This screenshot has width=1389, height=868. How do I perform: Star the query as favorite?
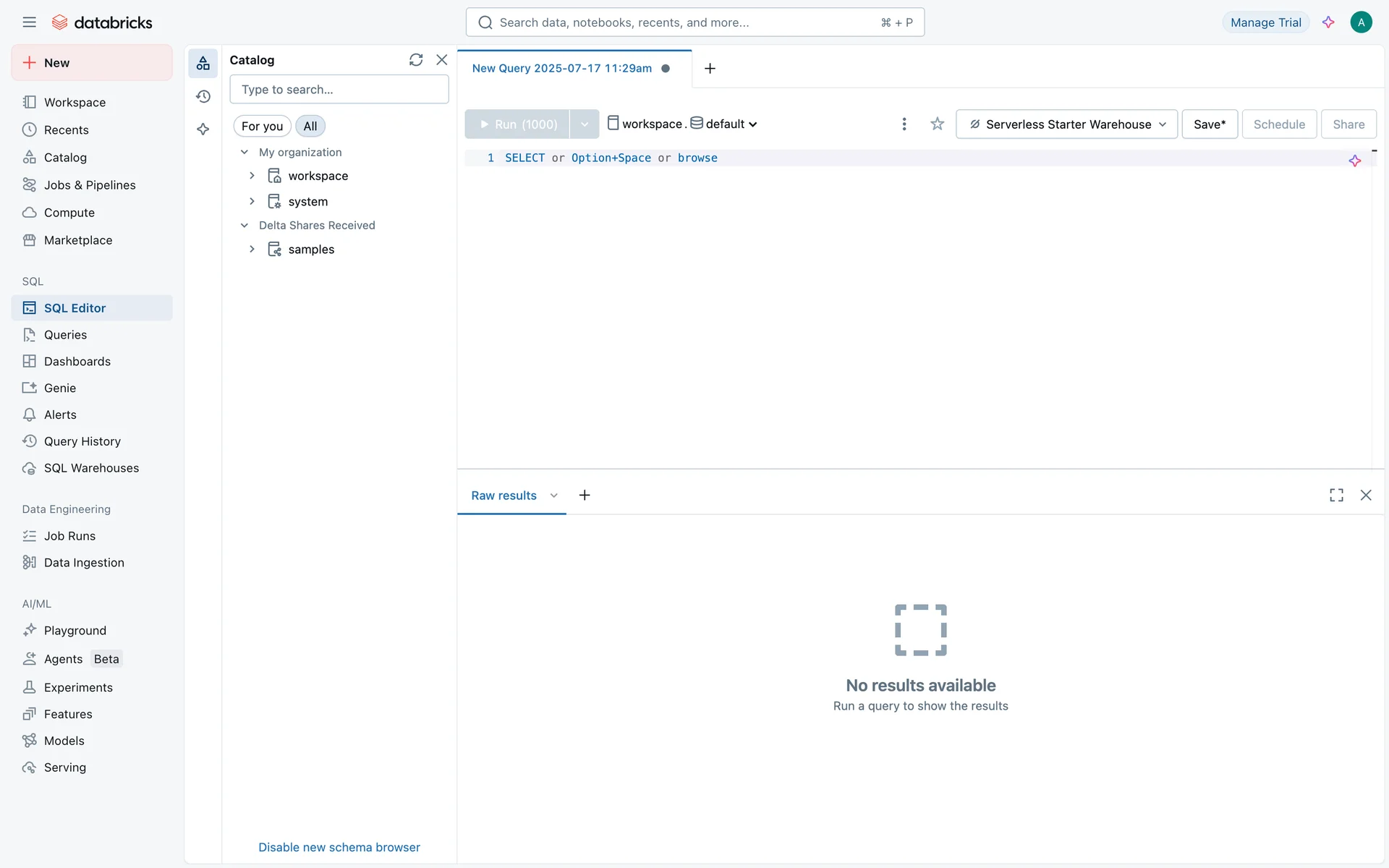[x=937, y=124]
